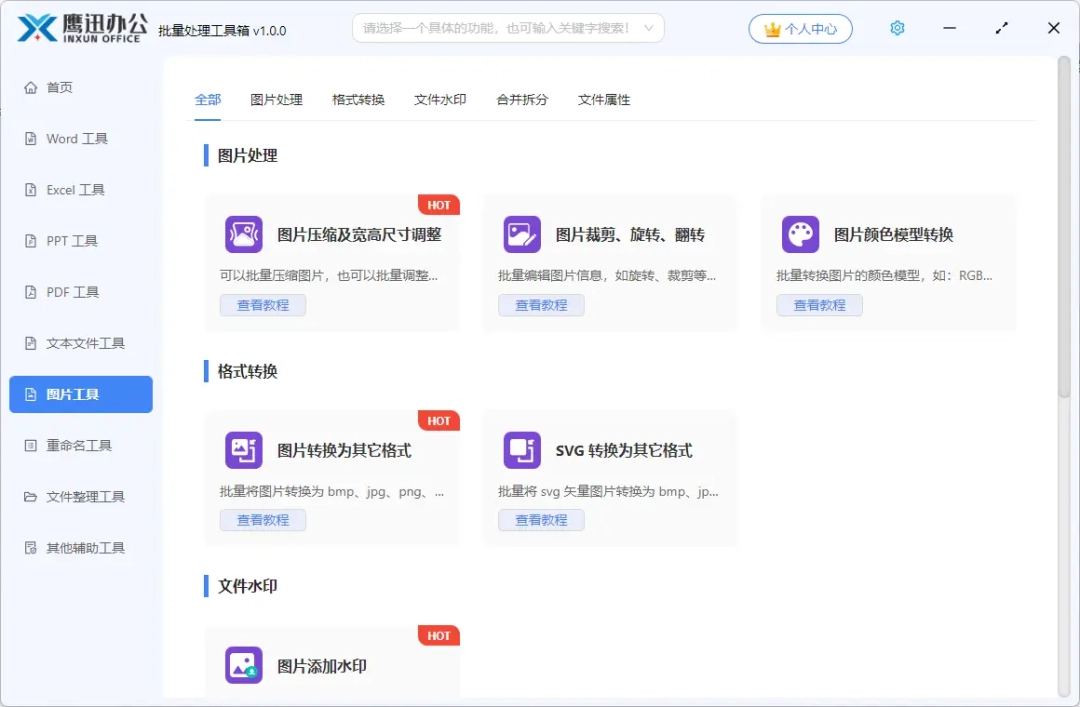Open the 个人中心 button

click(799, 28)
